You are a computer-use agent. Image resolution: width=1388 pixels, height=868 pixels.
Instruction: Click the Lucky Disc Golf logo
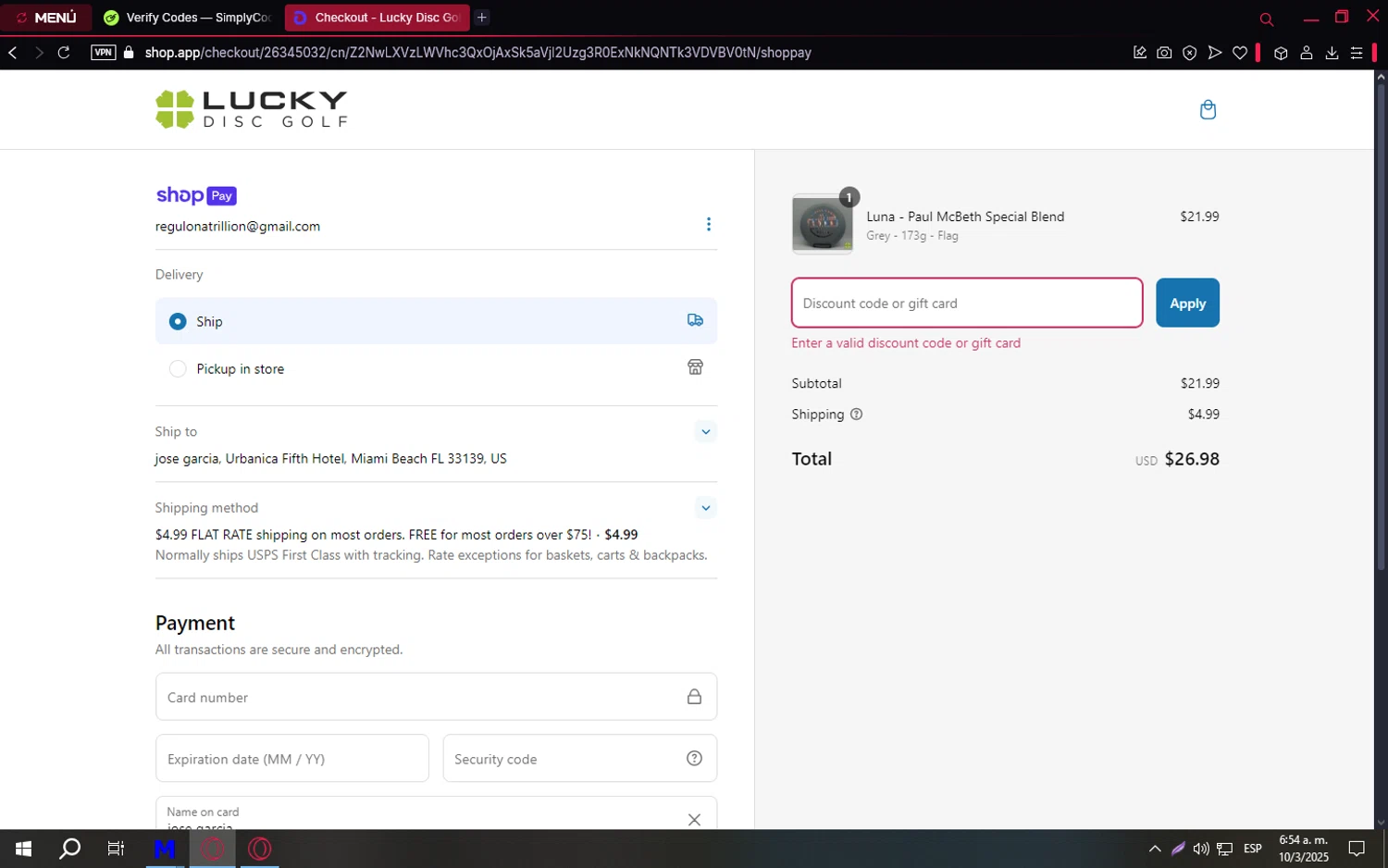pyautogui.click(x=252, y=109)
